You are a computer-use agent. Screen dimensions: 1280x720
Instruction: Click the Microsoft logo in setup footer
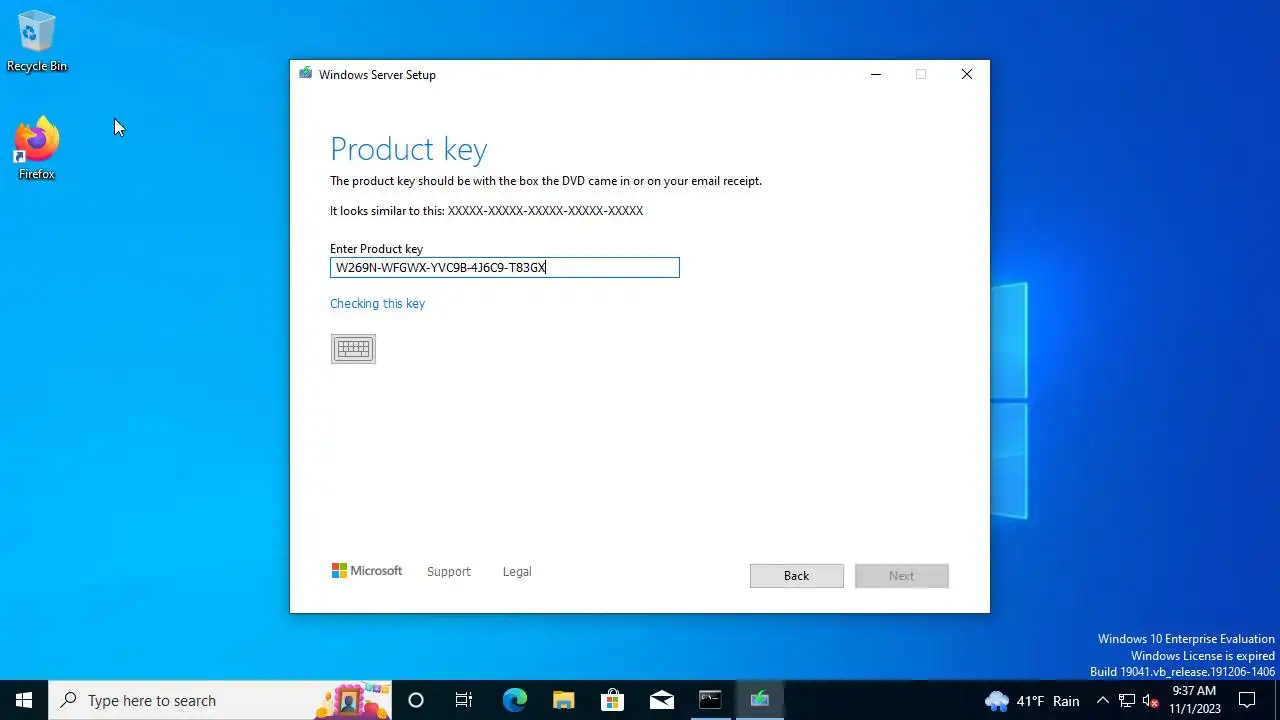click(367, 571)
